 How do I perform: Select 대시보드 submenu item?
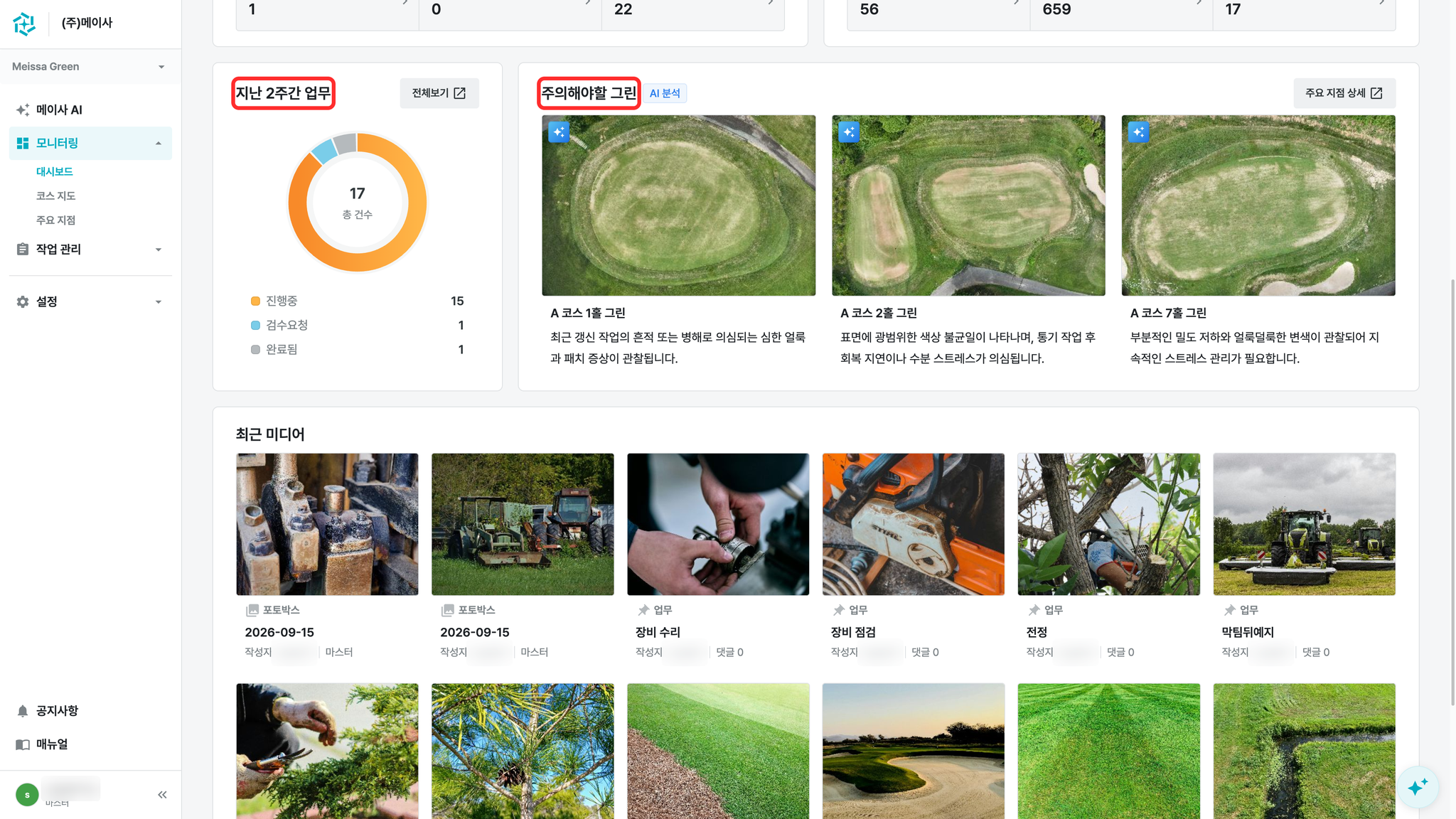55,171
